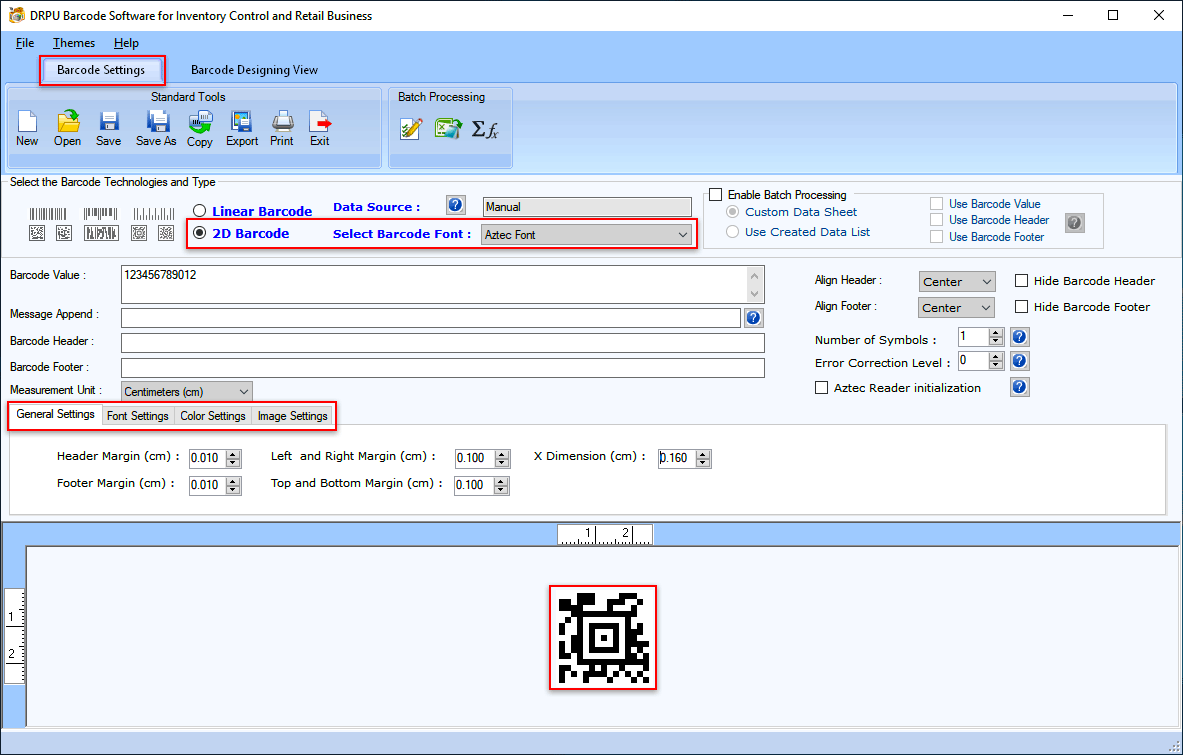Decrease Footer Margin with spinner down arrow
1183x755 pixels.
[233, 489]
